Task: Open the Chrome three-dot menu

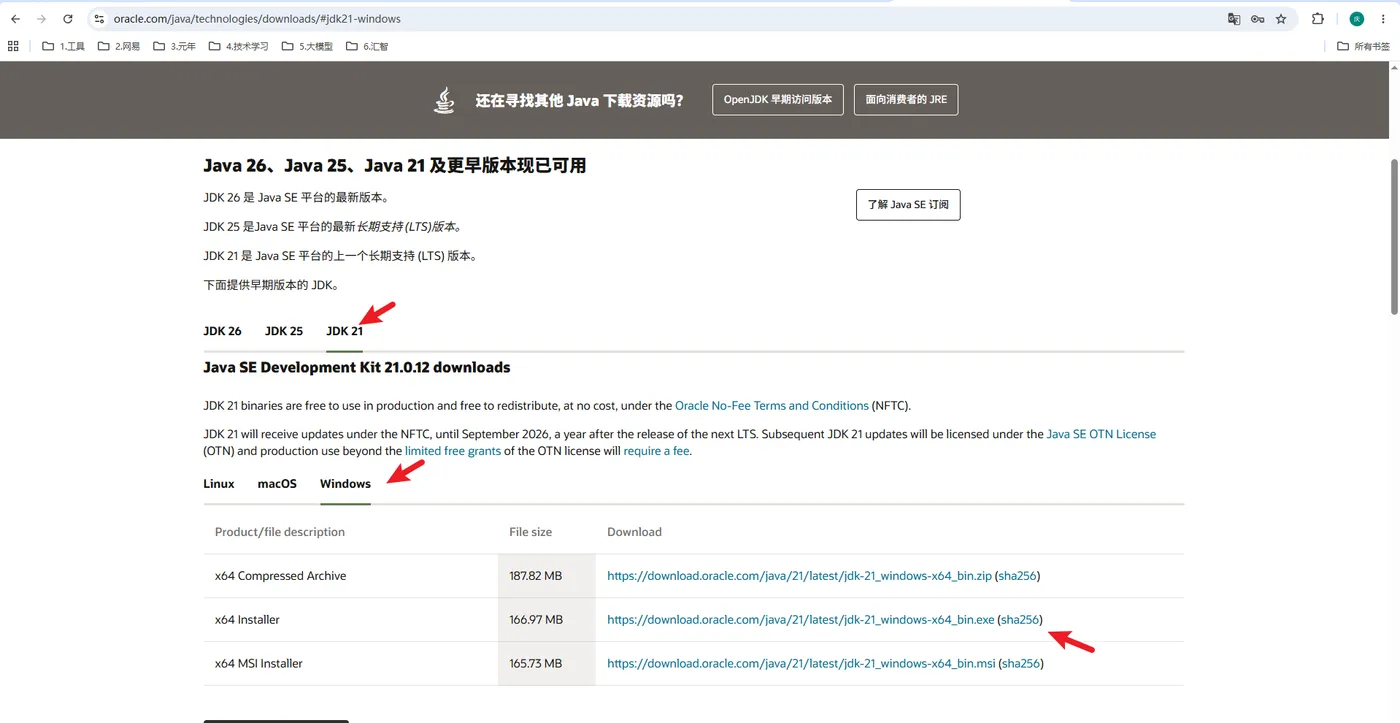Action: [x=1385, y=19]
